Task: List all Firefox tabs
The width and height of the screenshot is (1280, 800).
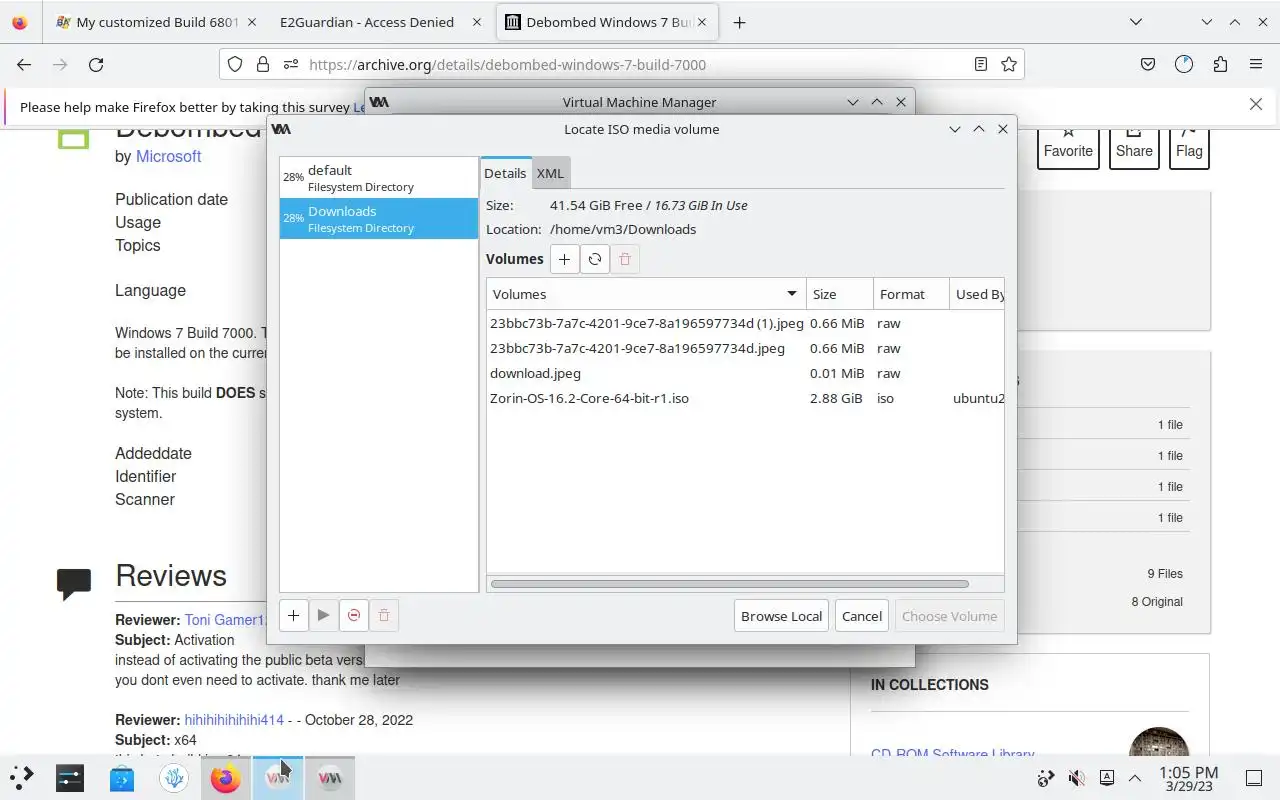Action: click(x=1136, y=22)
